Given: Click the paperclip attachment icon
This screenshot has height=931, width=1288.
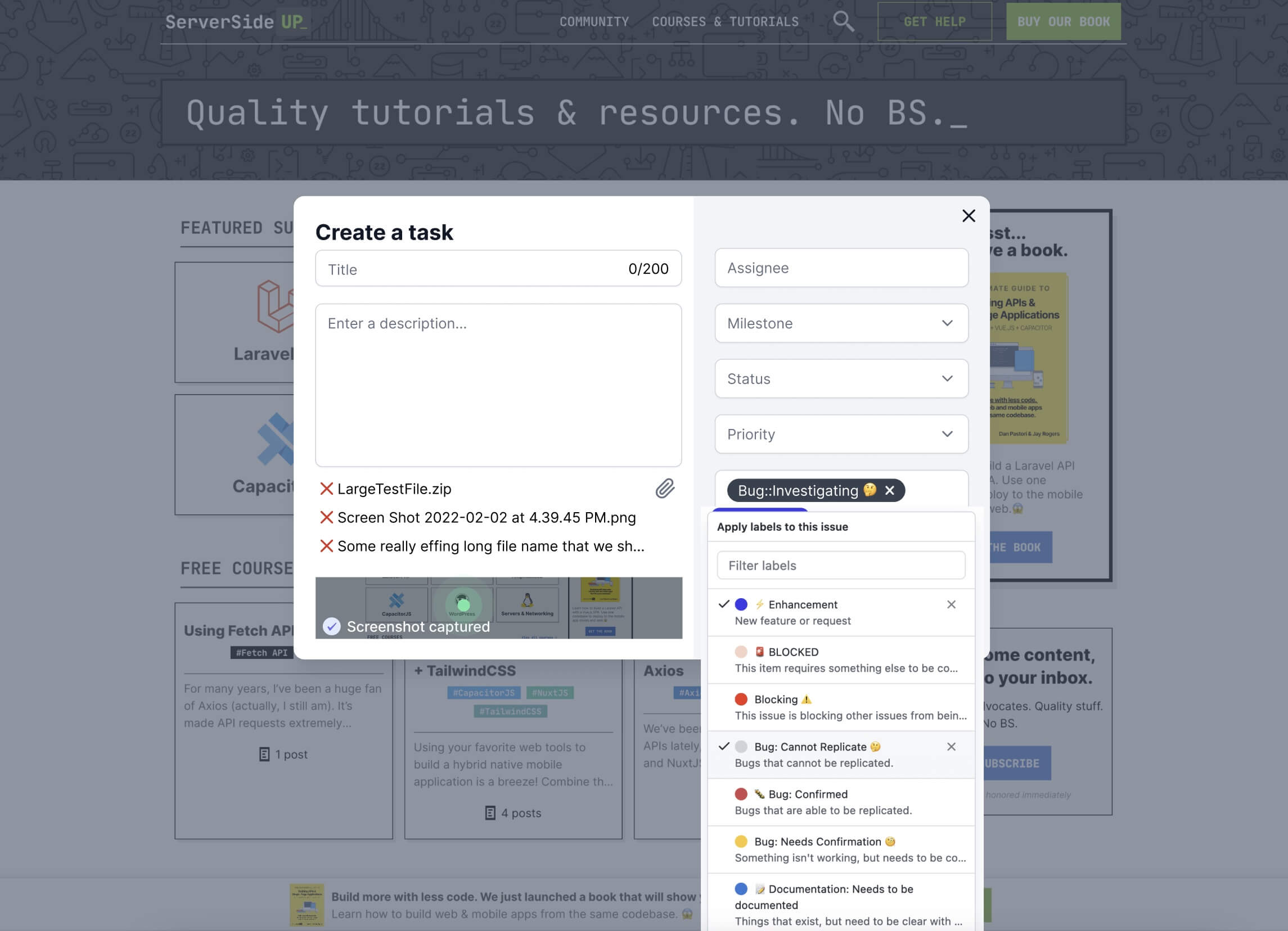Looking at the screenshot, I should coord(663,489).
